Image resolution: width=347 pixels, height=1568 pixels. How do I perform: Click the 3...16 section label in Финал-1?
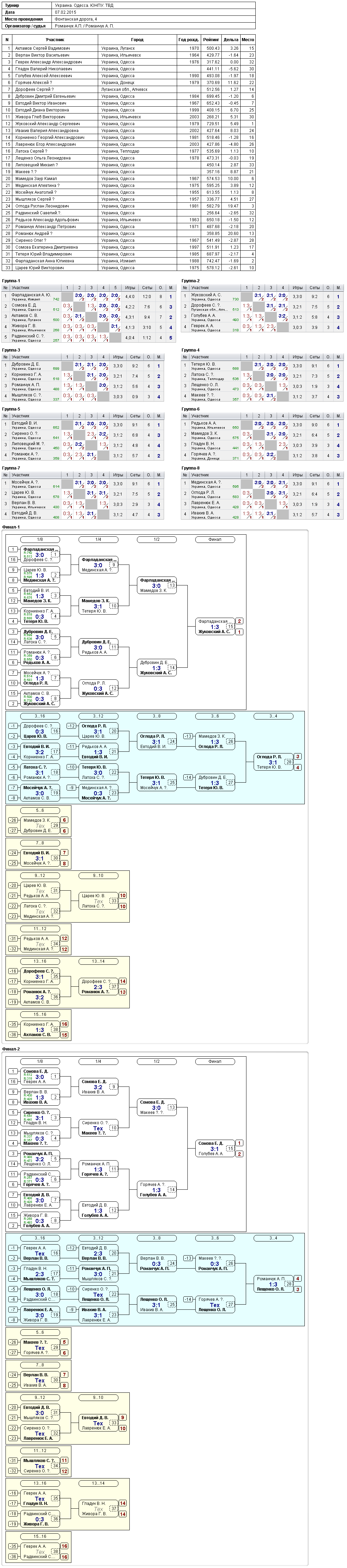point(39,716)
